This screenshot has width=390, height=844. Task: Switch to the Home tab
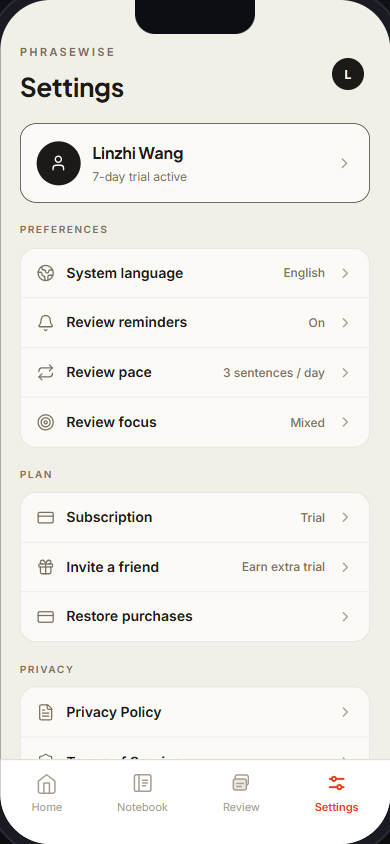(47, 793)
